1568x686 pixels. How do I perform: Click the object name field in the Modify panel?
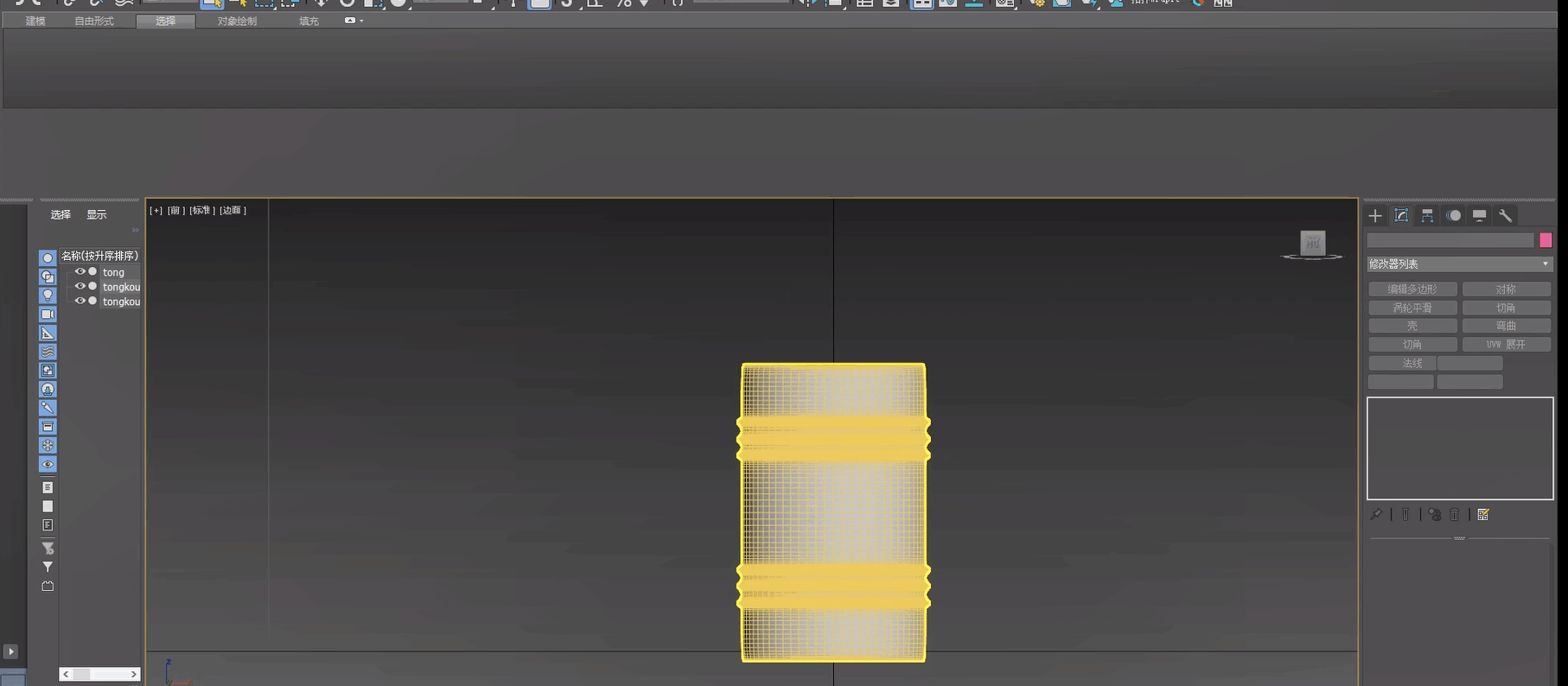(x=1450, y=240)
